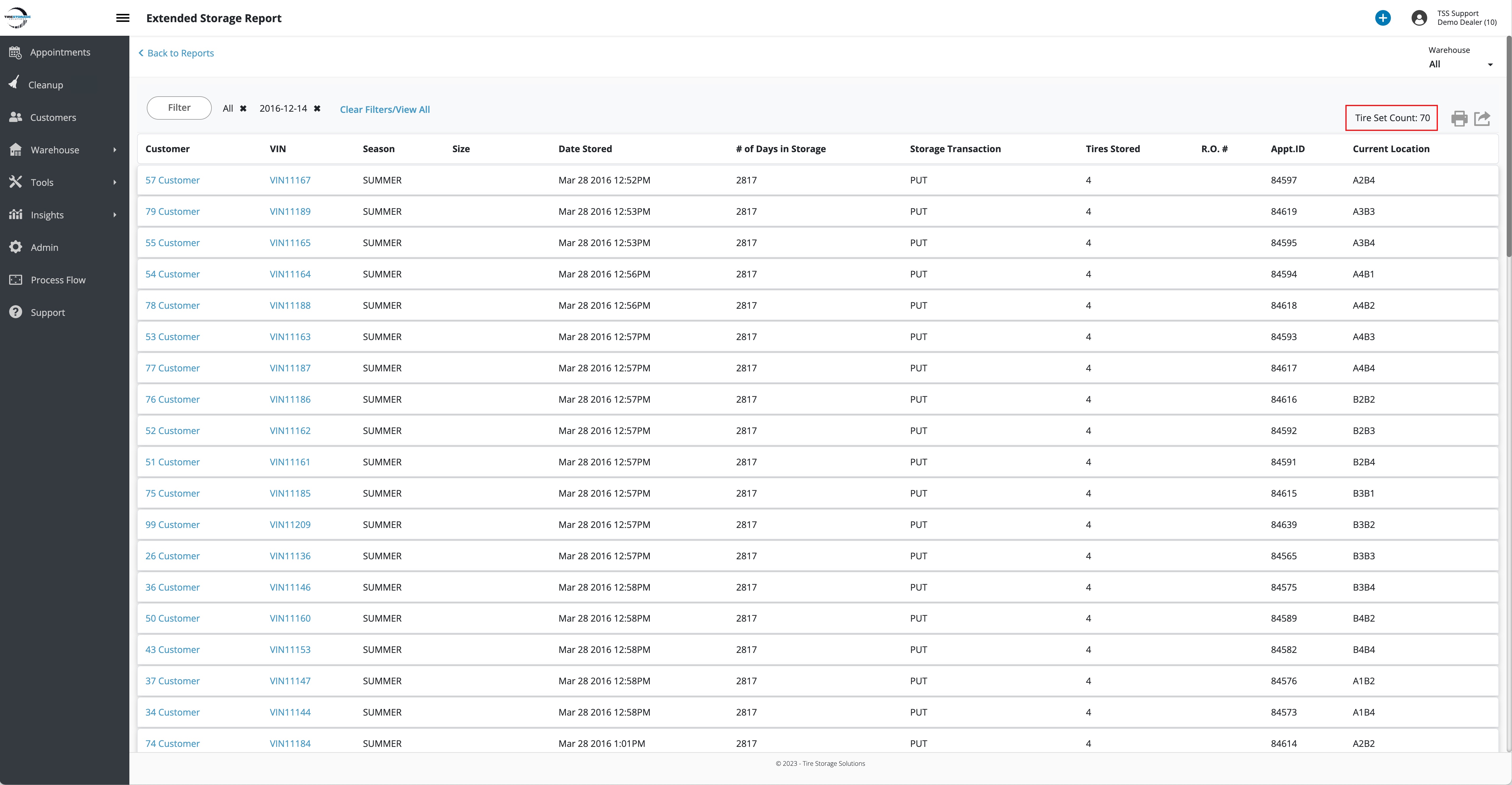Click the Tire Storage logo
The height and width of the screenshot is (785, 1512).
pyautogui.click(x=17, y=18)
